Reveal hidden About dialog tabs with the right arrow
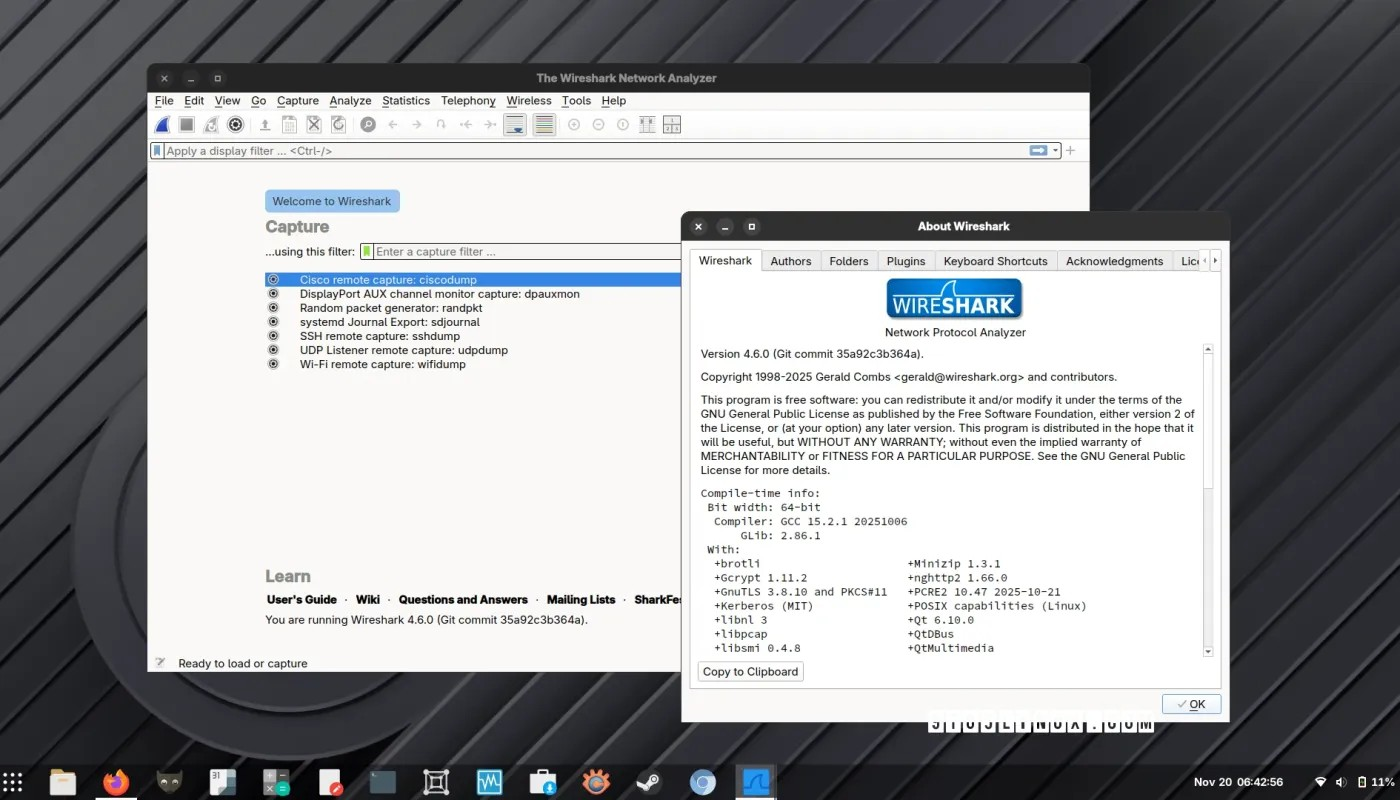This screenshot has width=1400, height=800. click(1215, 259)
